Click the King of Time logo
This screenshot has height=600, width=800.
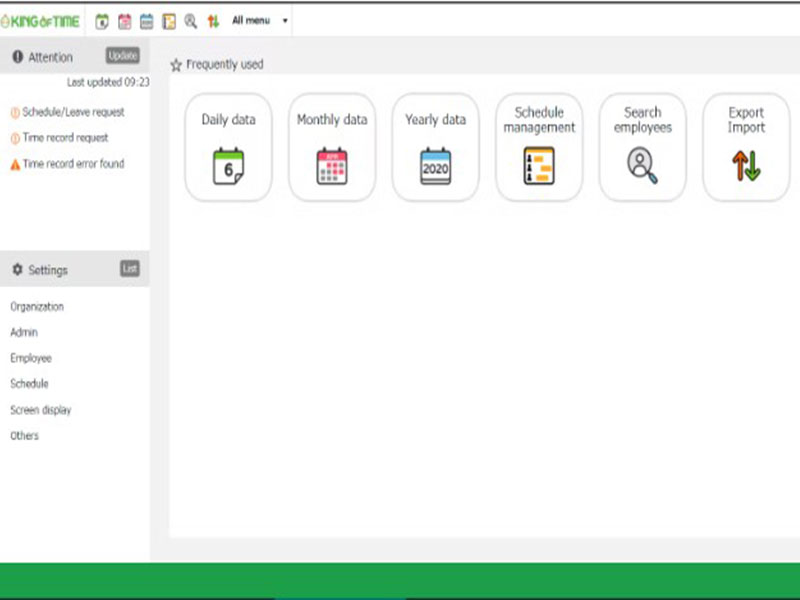41,21
